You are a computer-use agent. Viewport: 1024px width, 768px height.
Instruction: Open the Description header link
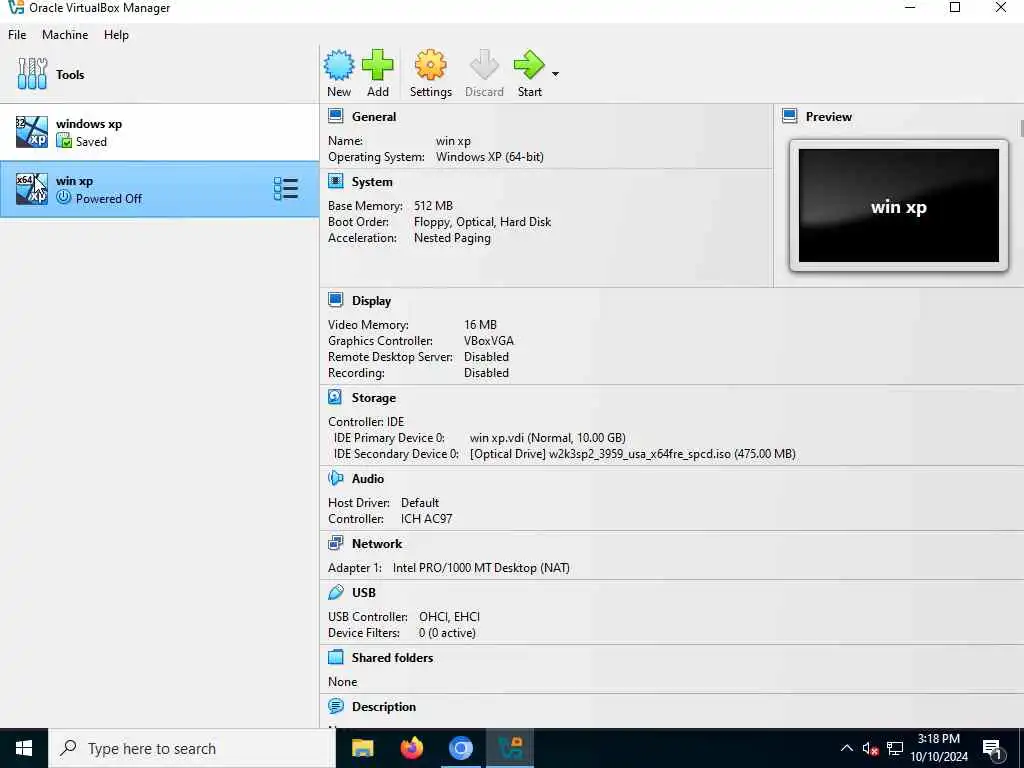(384, 707)
